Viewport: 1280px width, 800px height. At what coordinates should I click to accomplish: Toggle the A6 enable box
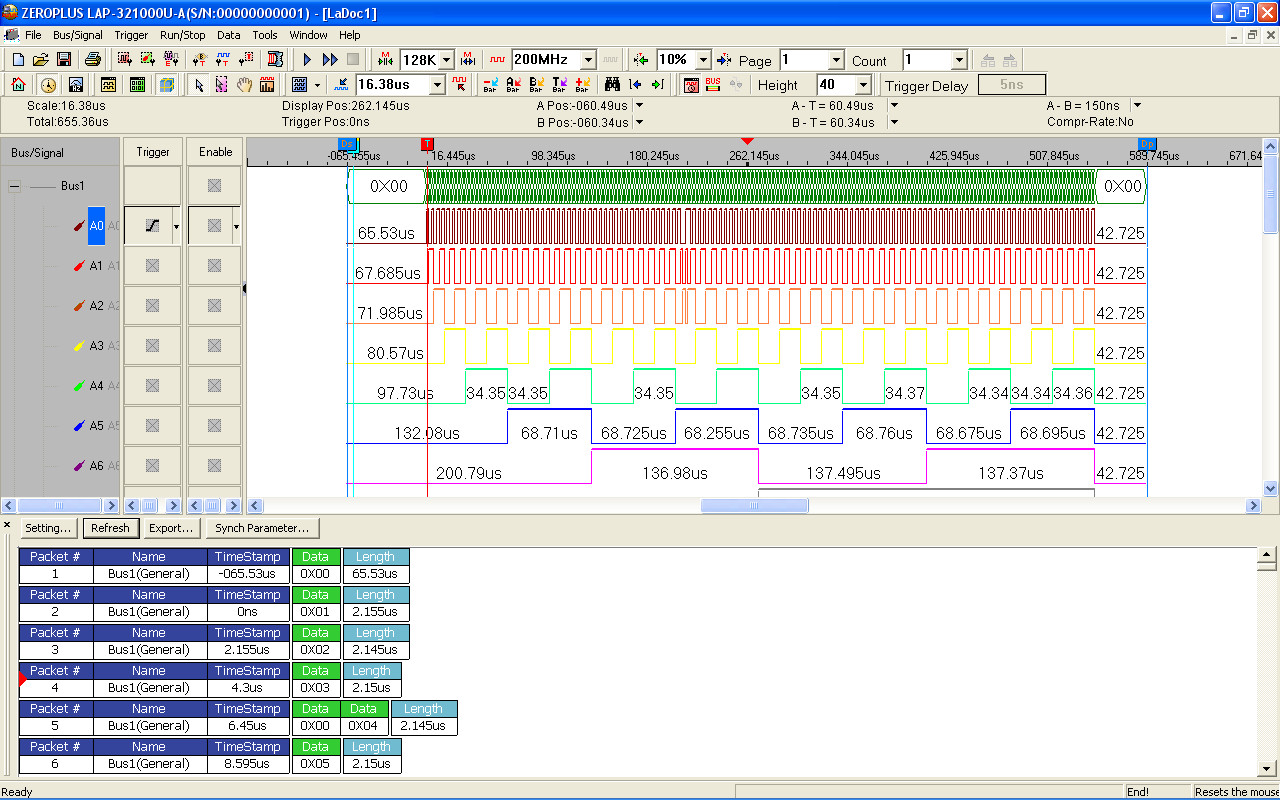214,466
